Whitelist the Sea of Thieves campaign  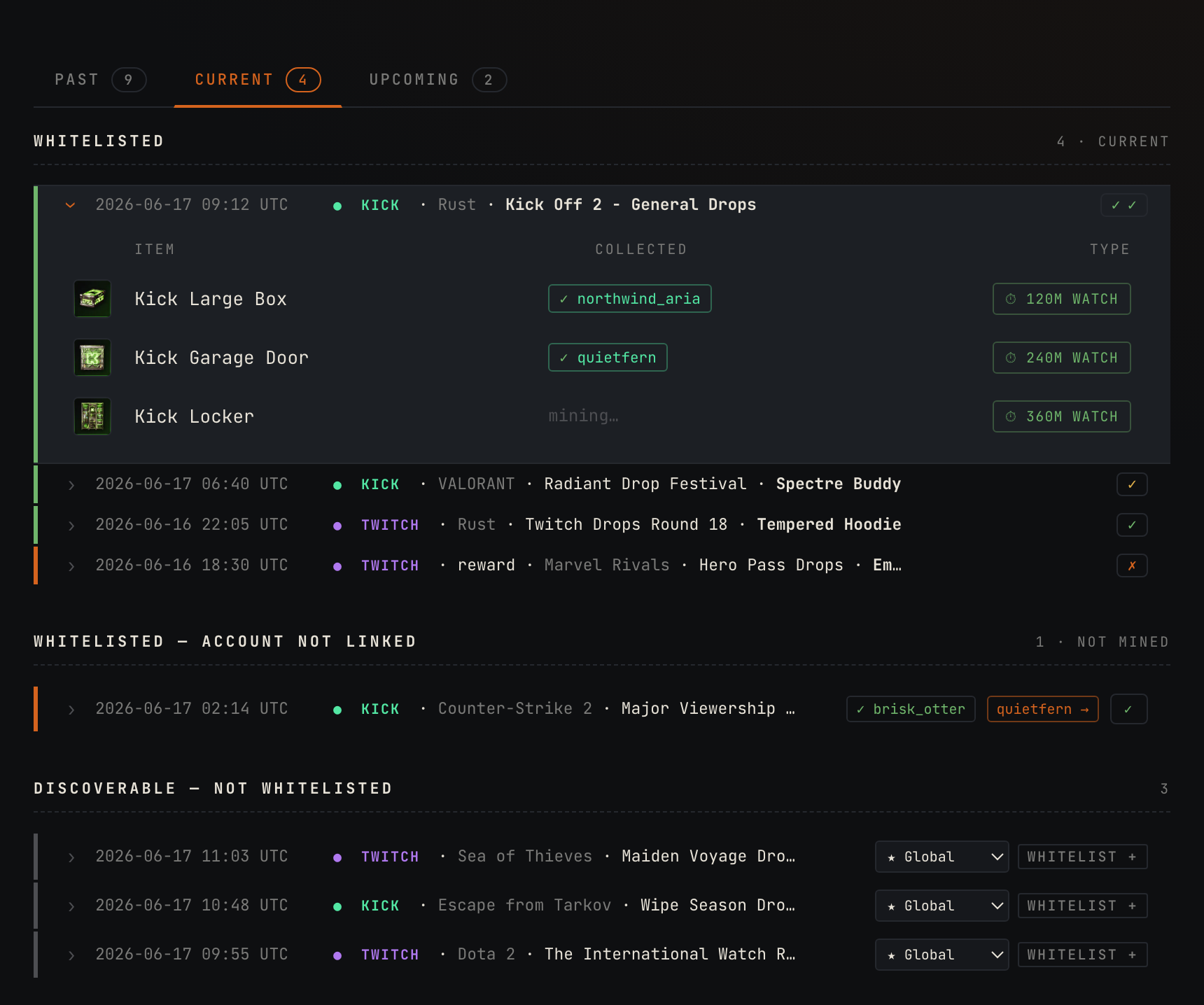1082,857
